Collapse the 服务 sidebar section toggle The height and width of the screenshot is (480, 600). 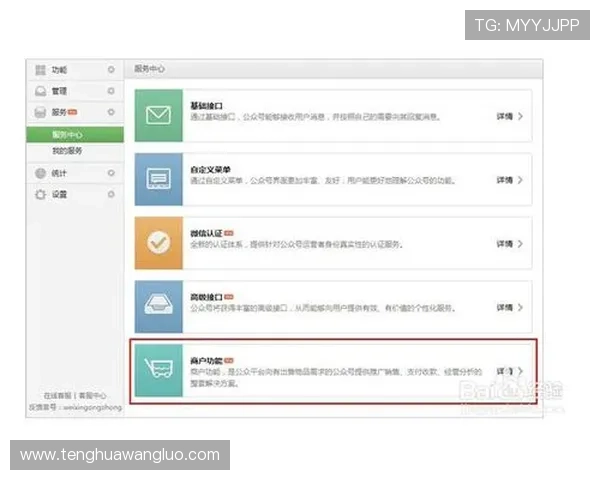coord(111,112)
